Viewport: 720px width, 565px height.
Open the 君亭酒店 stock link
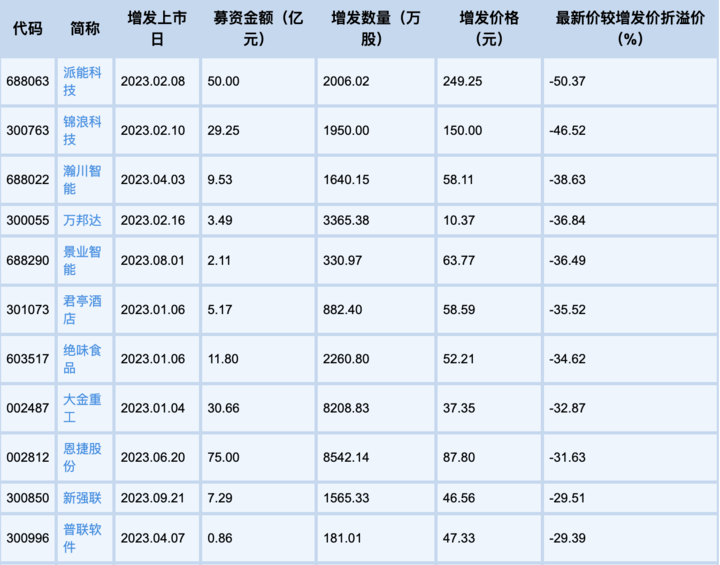(x=82, y=310)
